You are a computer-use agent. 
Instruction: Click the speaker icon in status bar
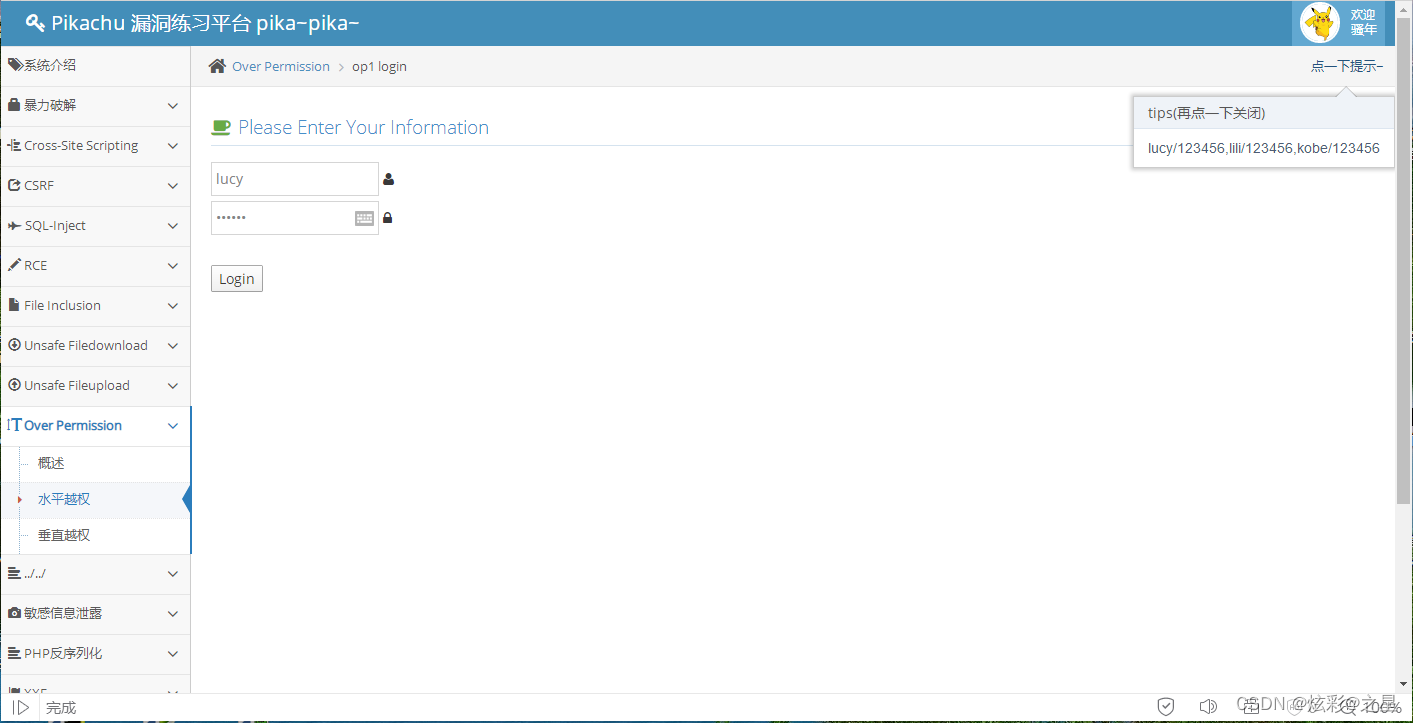[x=1207, y=707]
